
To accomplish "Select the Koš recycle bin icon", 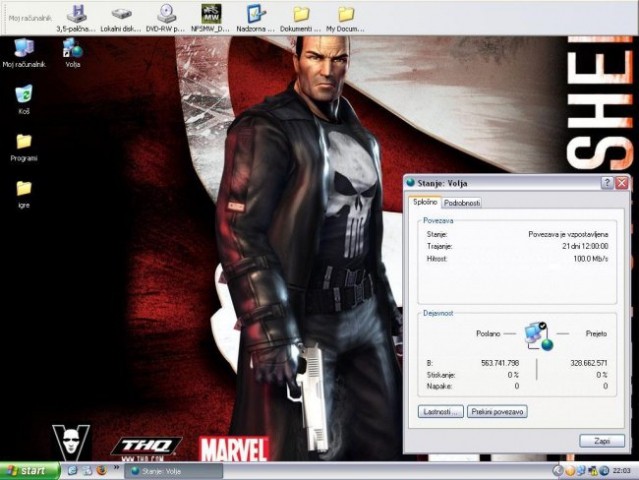I will (x=24, y=99).
